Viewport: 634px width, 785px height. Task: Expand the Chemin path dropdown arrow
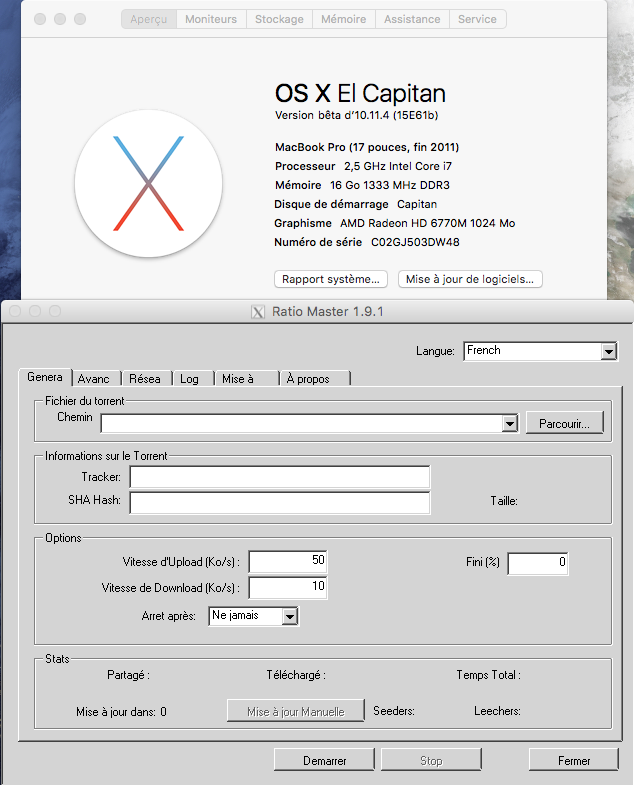[x=509, y=424]
